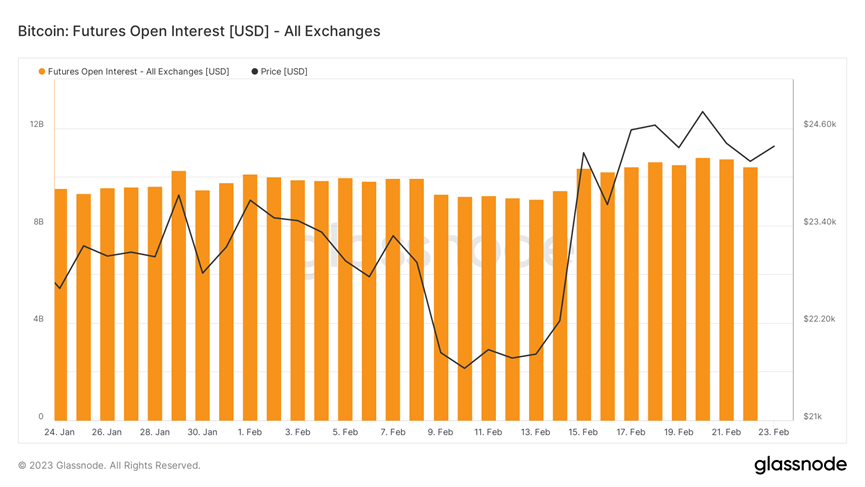Click the '15. Feb' date label
Image resolution: width=865 pixels, height=487 pixels.
(x=583, y=432)
